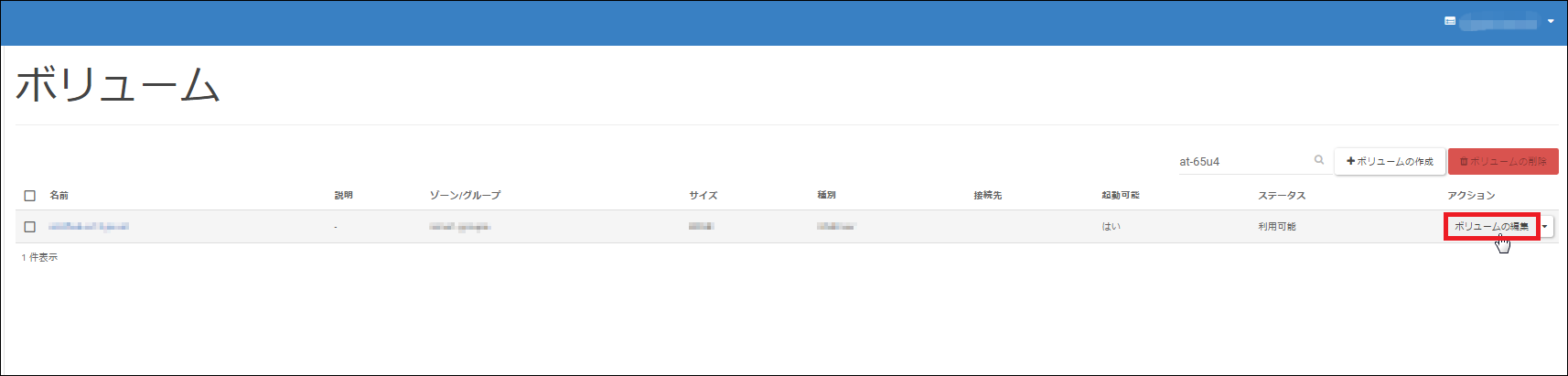
Task: Sort by the 名前 column header
Action: point(59,195)
